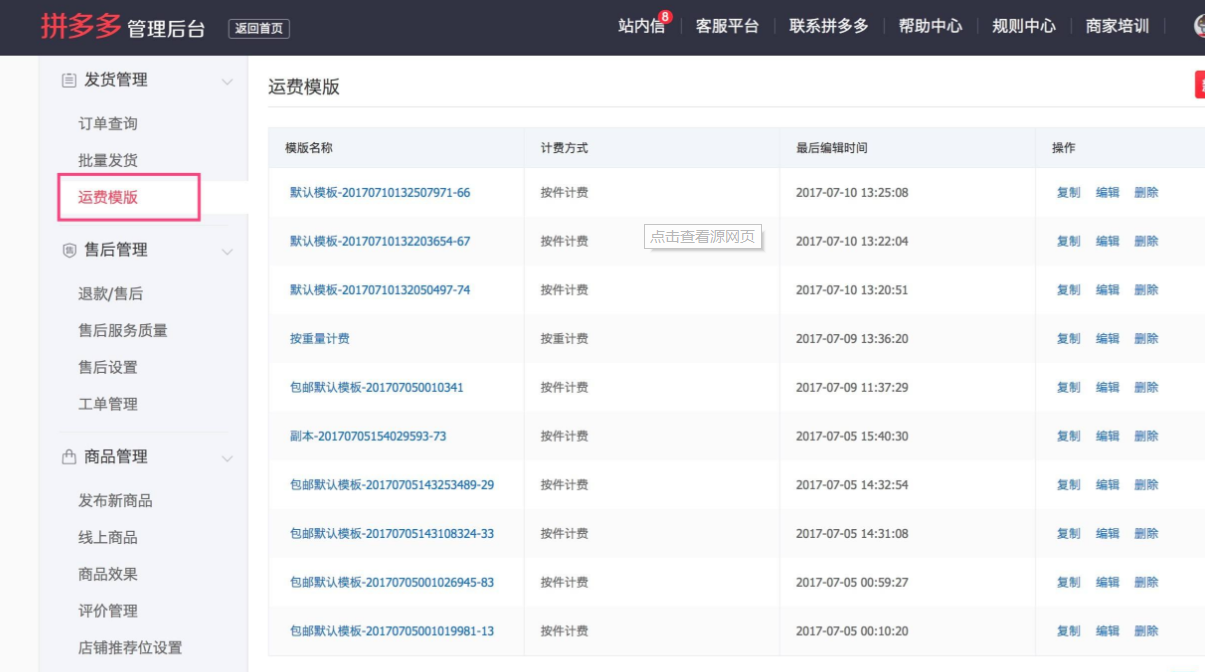This screenshot has height=672, width=1205.
Task: Click the 最后编辑时间 column header
Action: tap(832, 148)
